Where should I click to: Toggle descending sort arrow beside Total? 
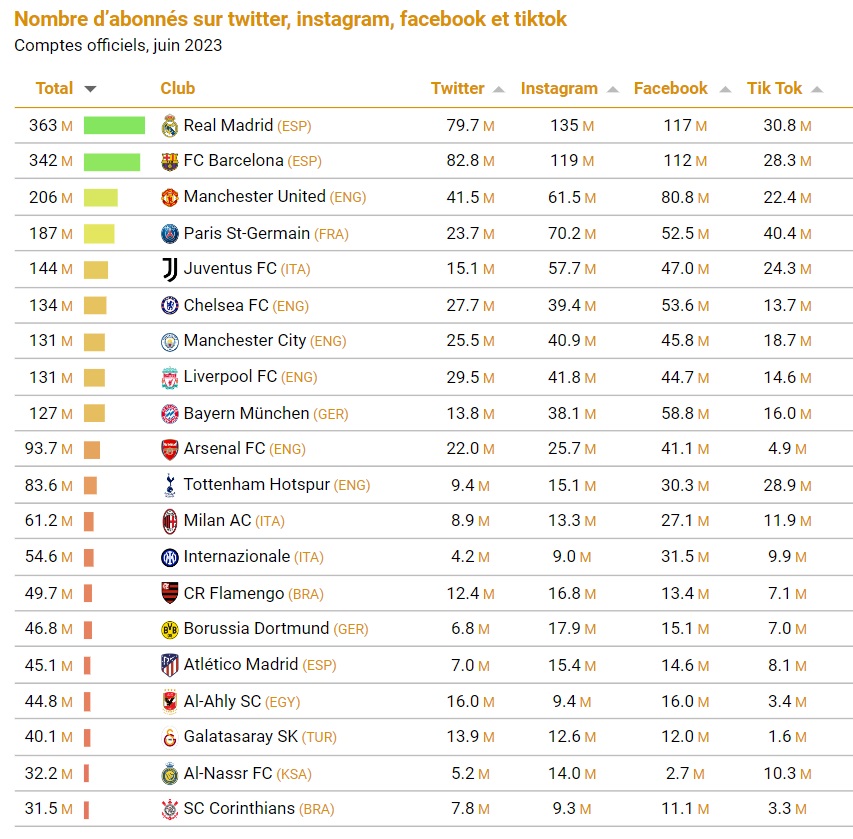[91, 89]
